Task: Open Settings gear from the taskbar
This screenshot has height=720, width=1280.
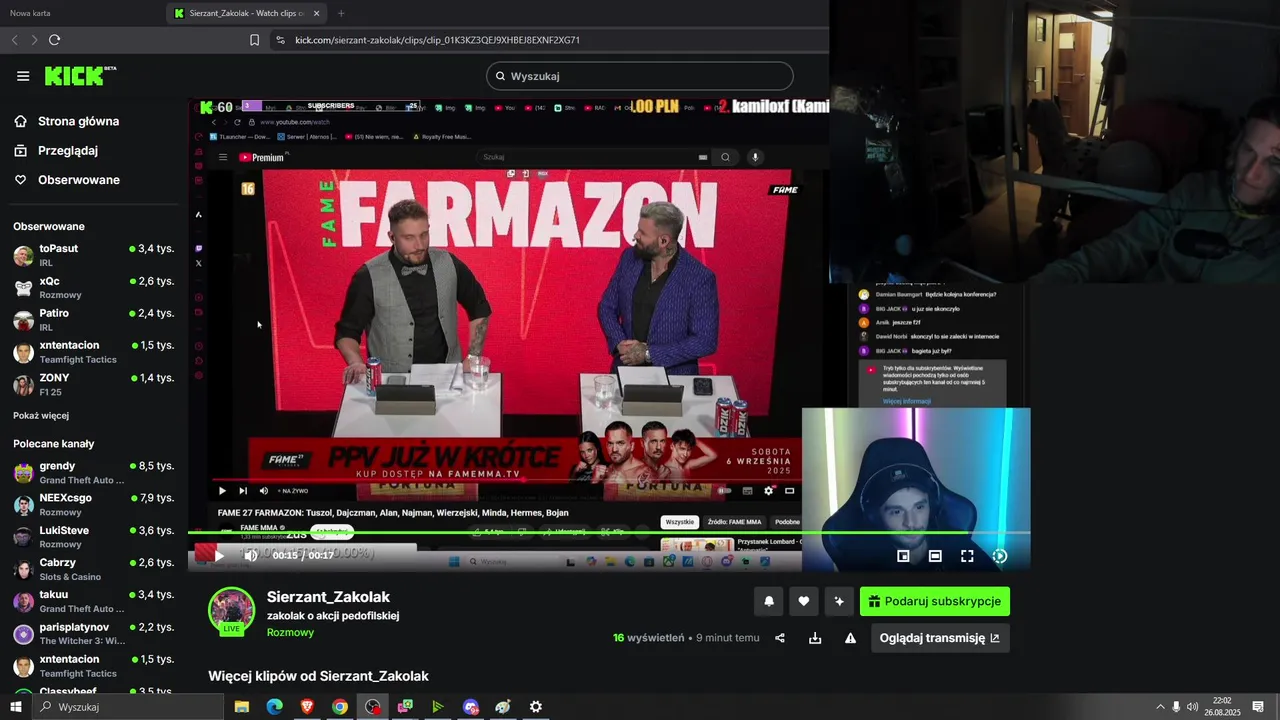Action: 536,707
